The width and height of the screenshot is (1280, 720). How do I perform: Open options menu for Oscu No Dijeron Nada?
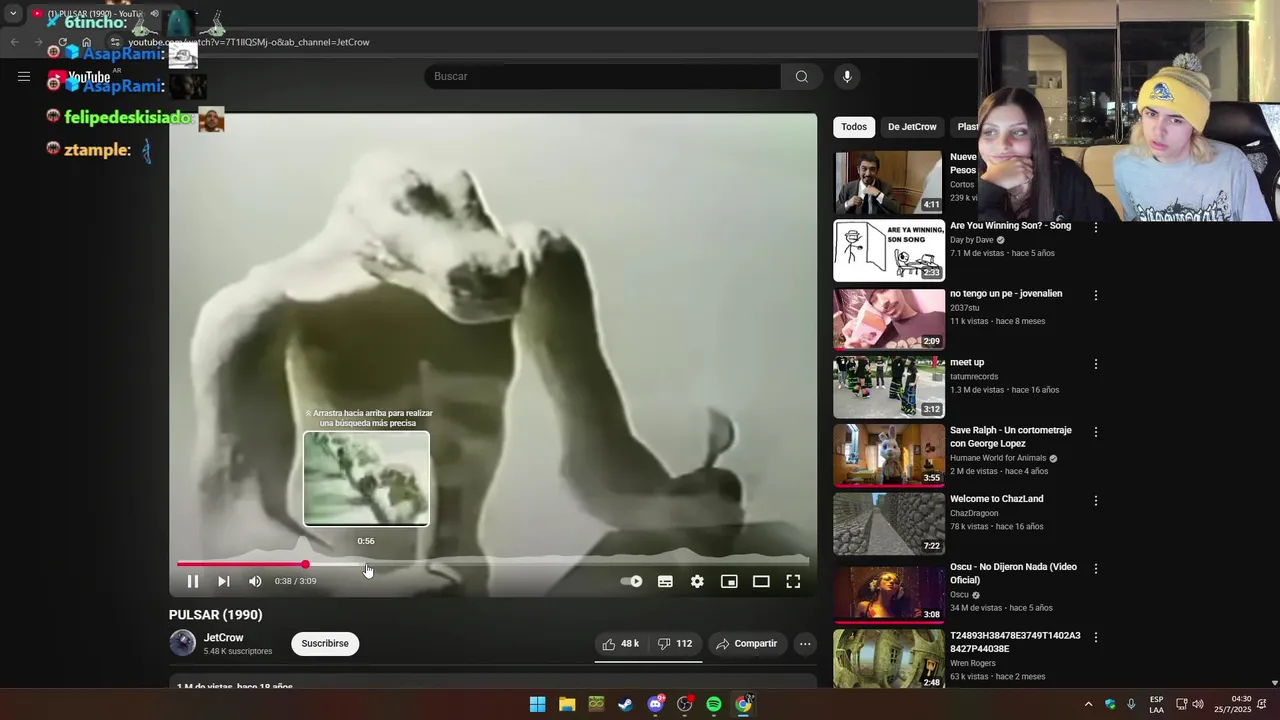1096,568
